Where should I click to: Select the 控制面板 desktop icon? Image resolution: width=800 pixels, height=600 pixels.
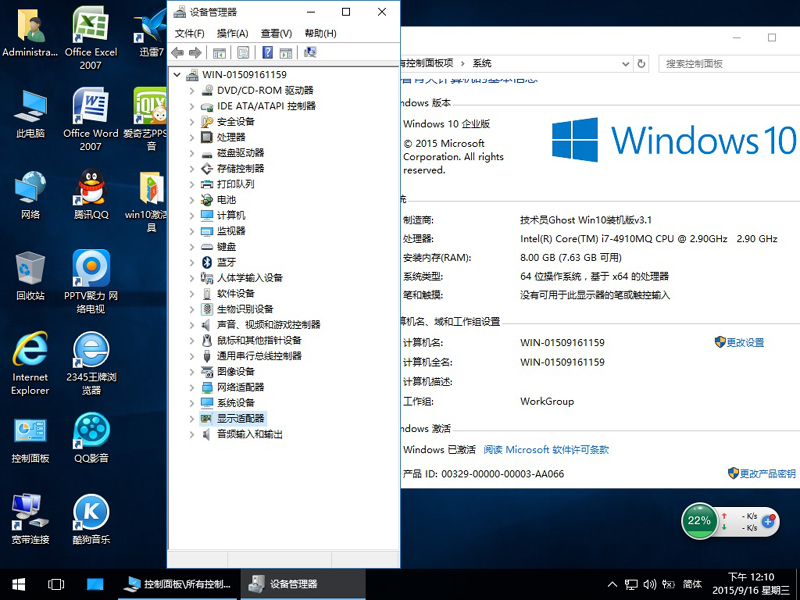[x=30, y=440]
